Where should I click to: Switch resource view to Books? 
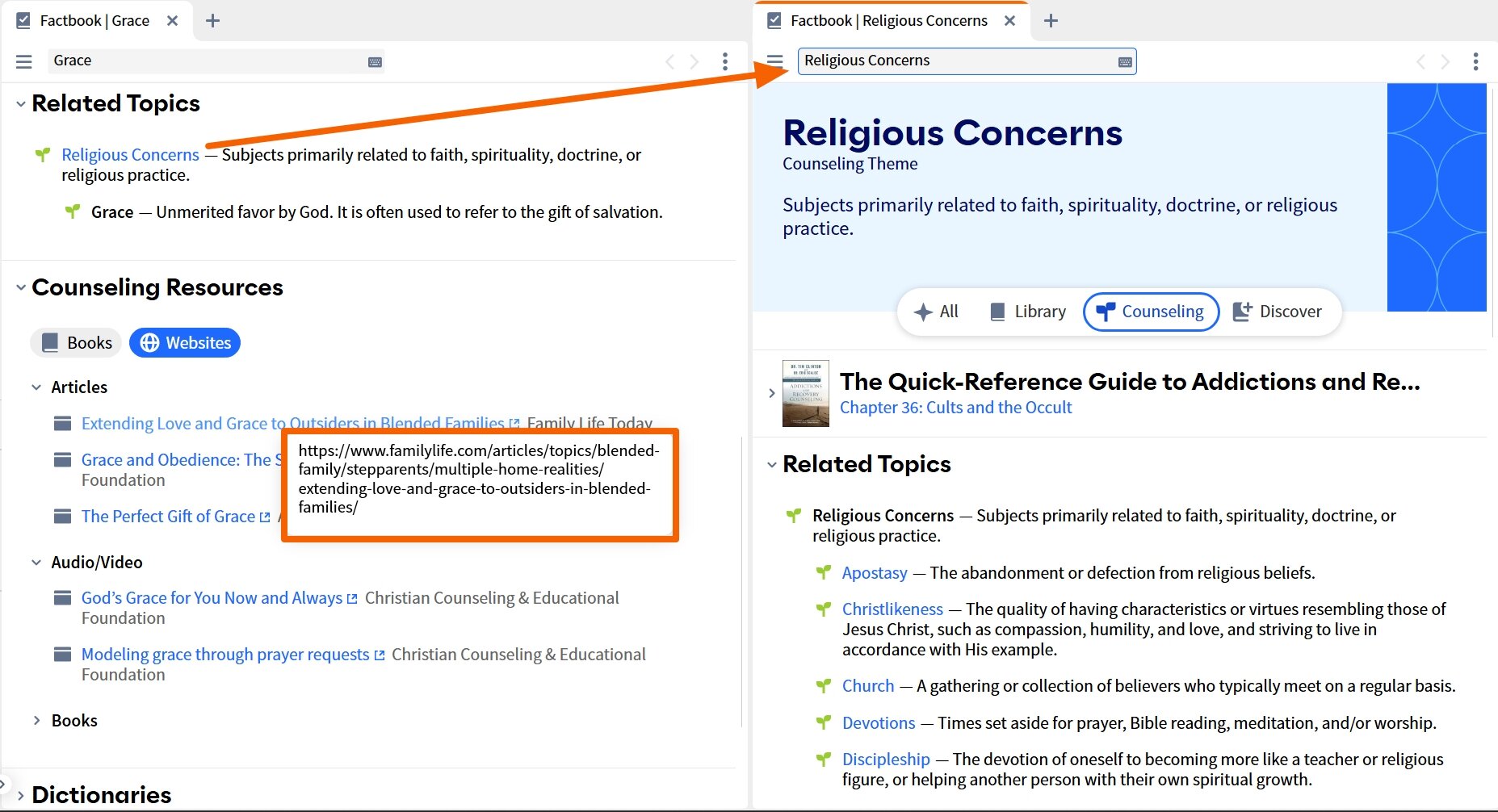(75, 342)
